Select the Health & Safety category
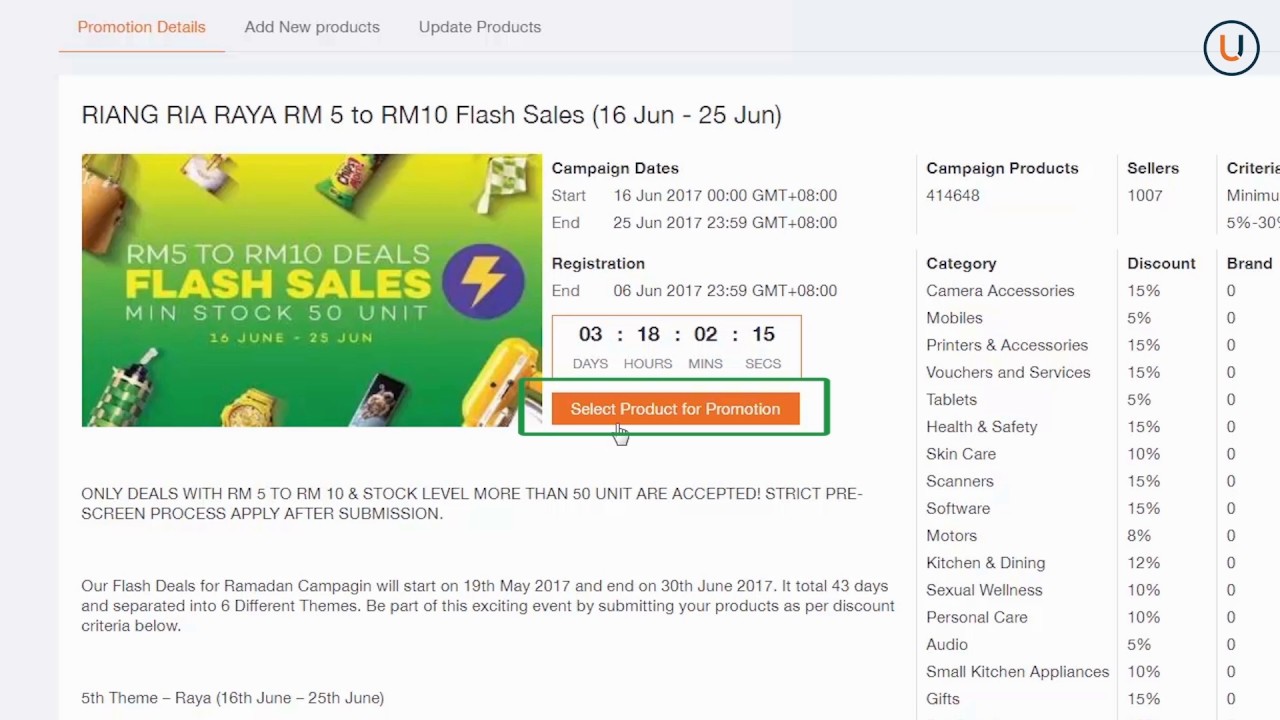 [x=981, y=427]
